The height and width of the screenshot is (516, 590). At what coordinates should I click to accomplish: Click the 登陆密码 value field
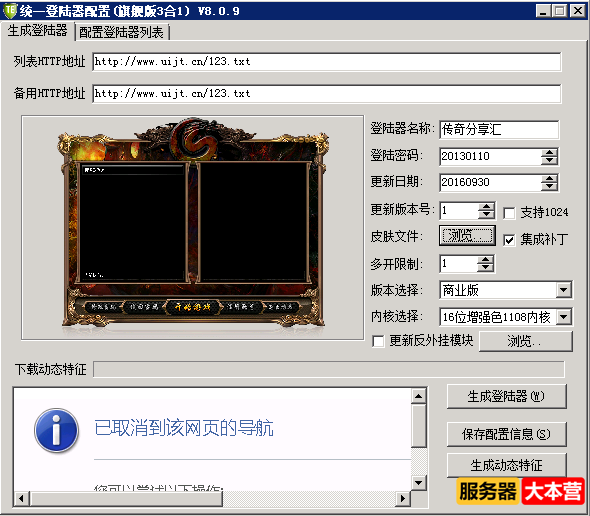(x=490, y=156)
